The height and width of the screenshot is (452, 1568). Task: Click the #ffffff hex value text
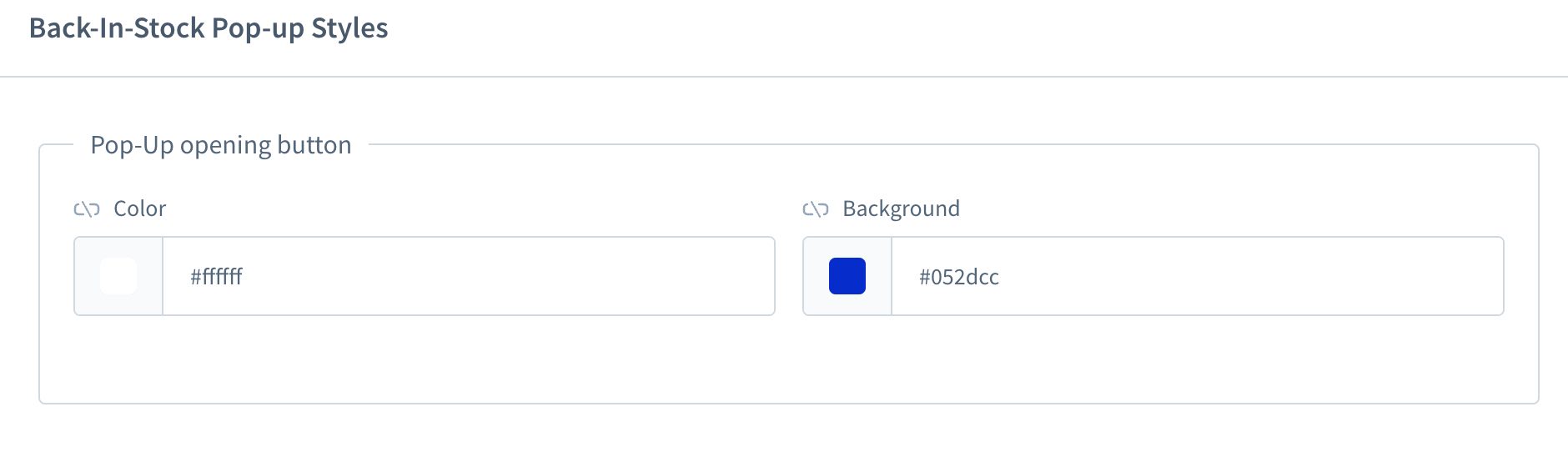(216, 277)
